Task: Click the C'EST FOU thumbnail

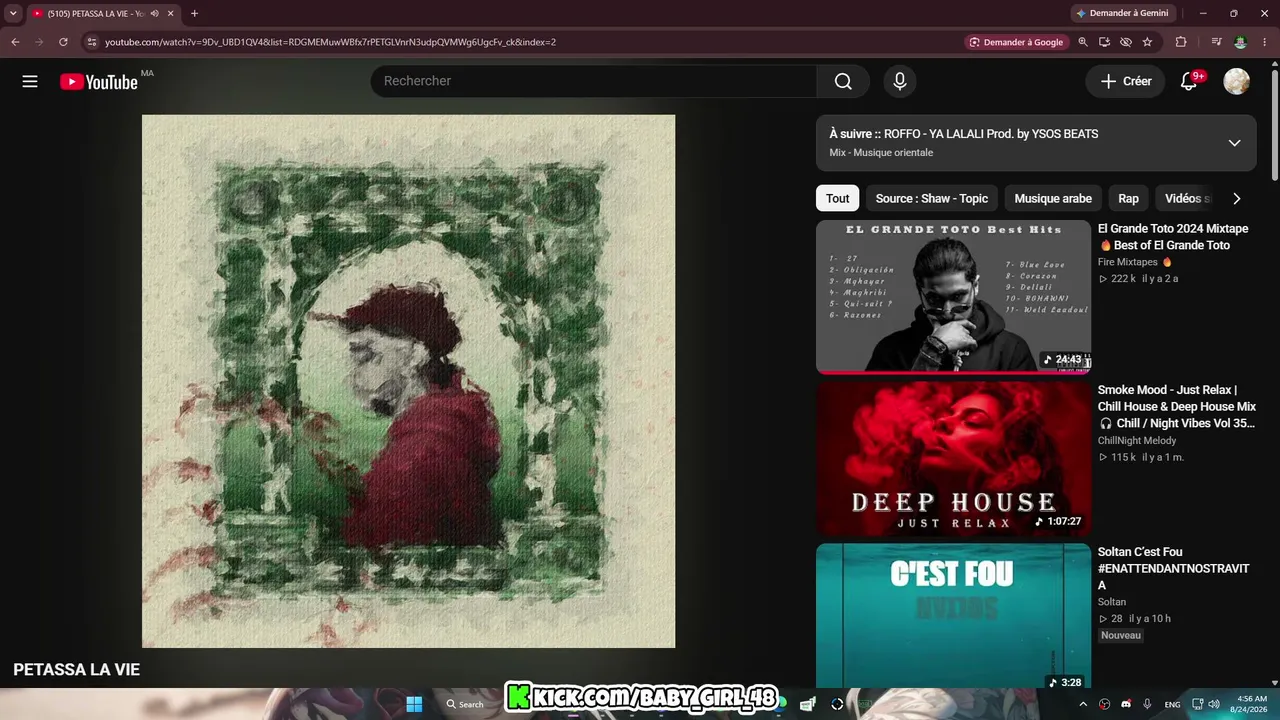Action: (953, 616)
